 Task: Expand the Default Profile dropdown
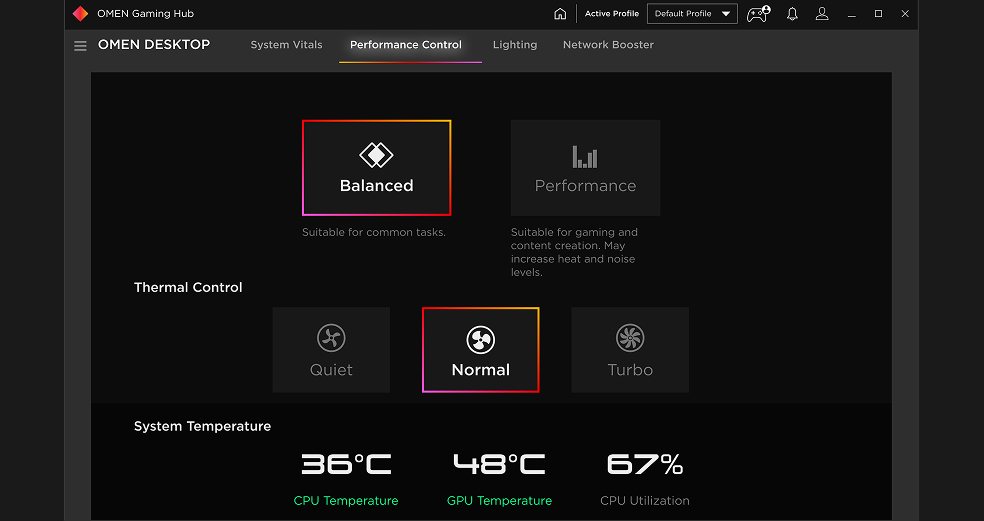[692, 13]
